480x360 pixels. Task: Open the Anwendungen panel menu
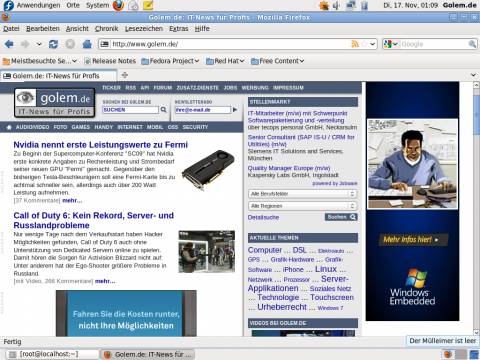tap(38, 5)
